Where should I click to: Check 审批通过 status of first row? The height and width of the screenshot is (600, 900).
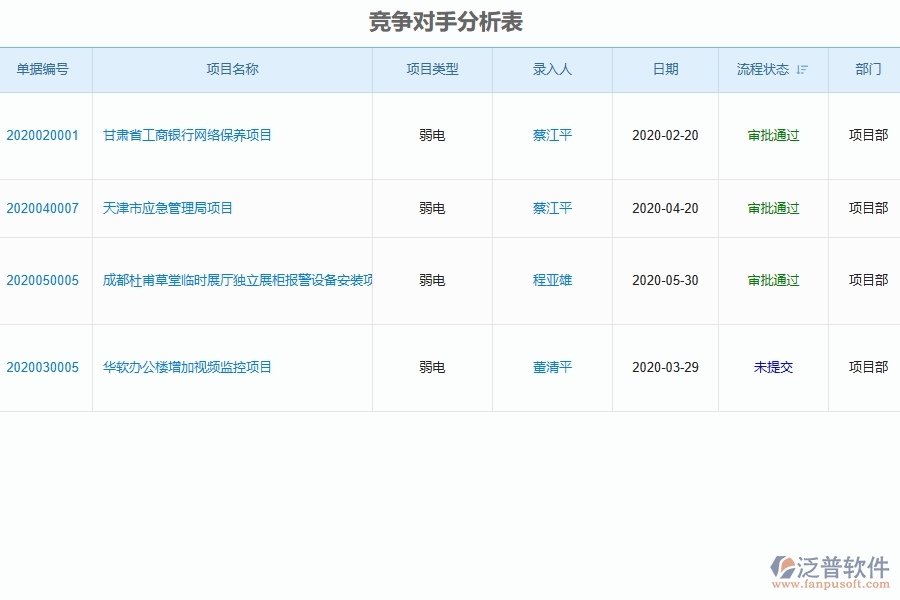(x=773, y=135)
